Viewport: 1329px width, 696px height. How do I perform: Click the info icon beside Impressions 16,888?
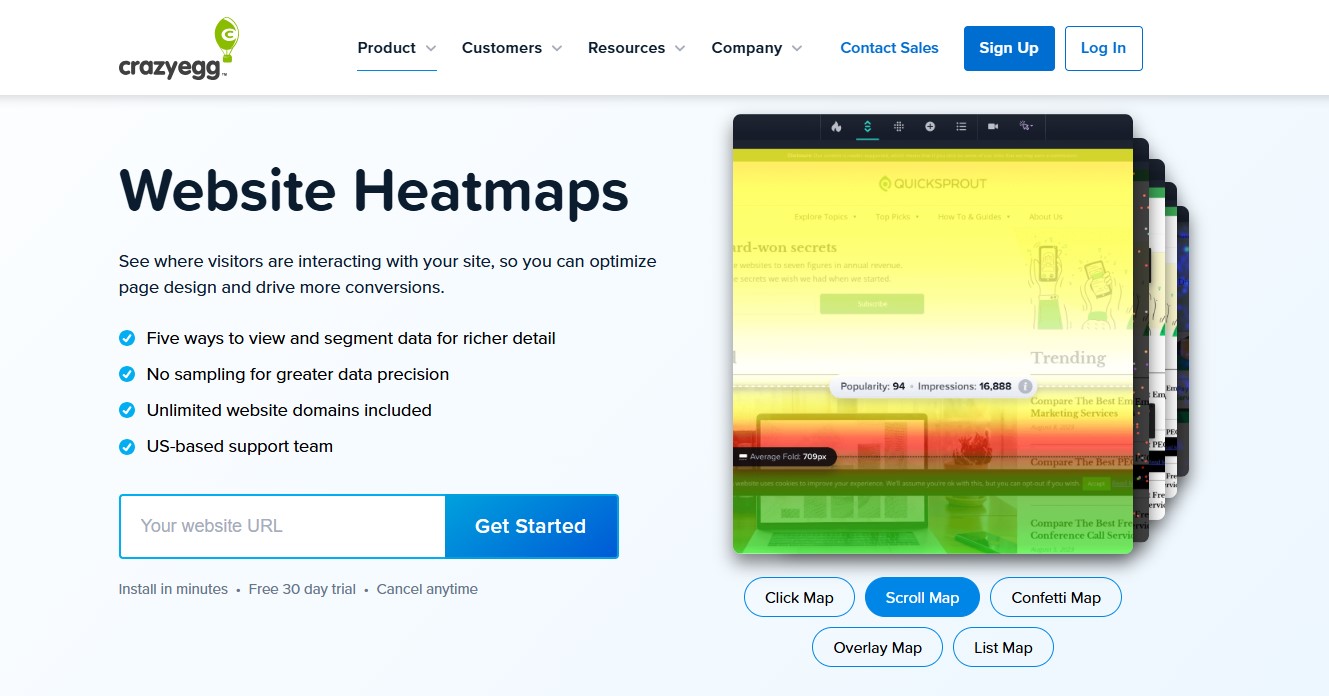pos(1025,386)
